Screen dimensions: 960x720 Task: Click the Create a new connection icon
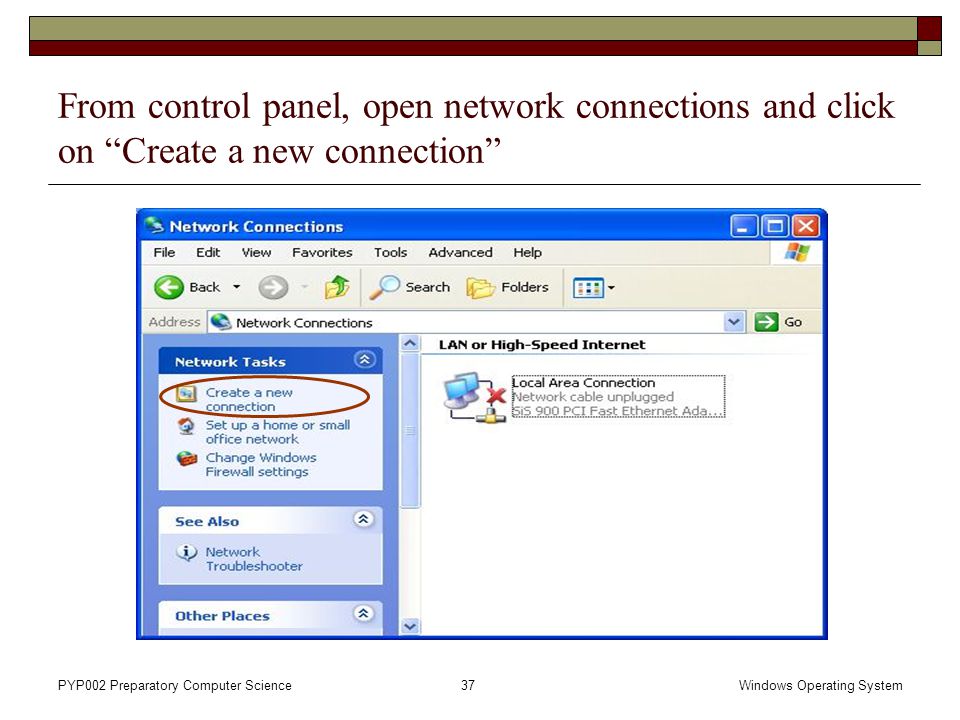tap(187, 393)
